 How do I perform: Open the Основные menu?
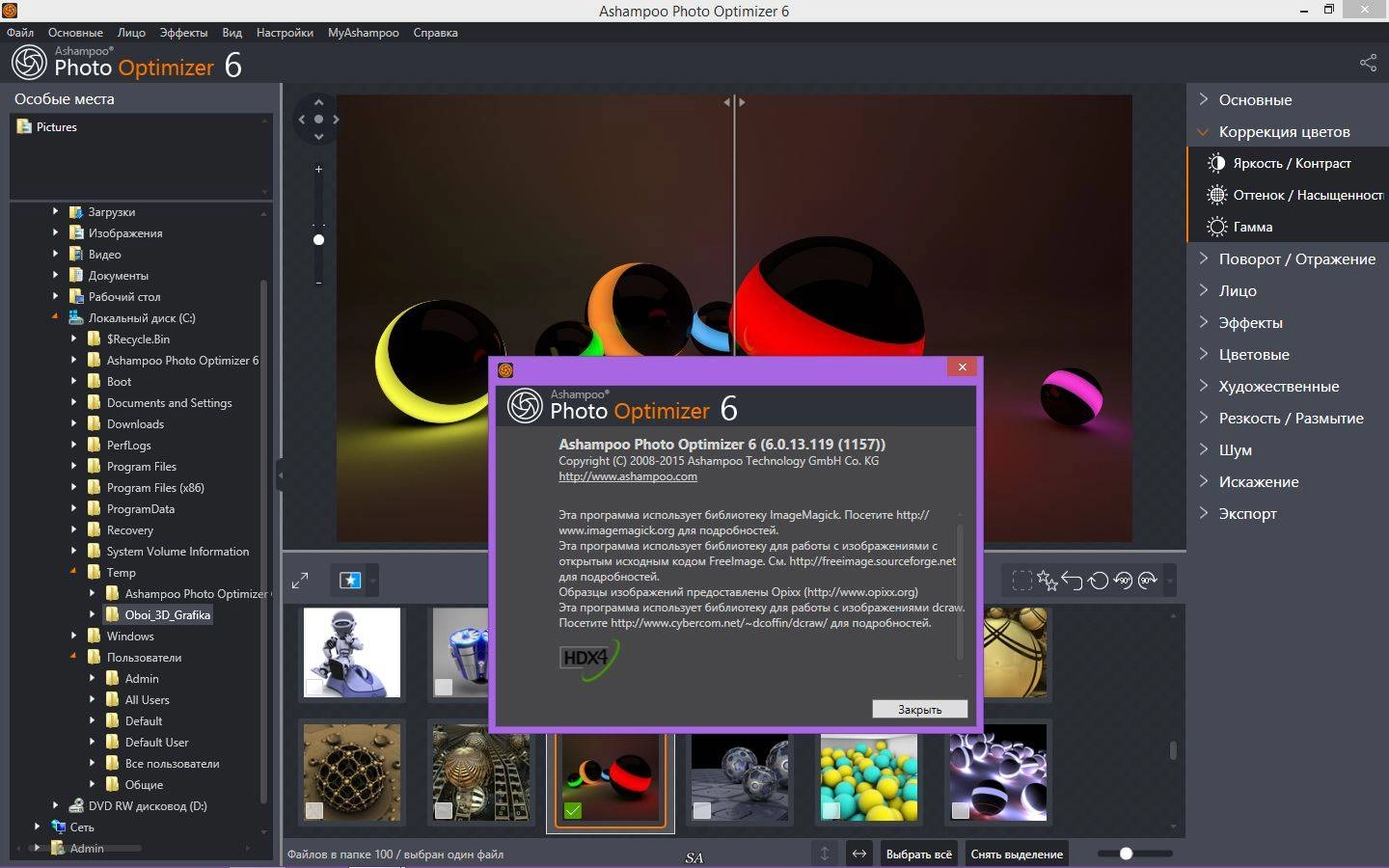point(75,32)
